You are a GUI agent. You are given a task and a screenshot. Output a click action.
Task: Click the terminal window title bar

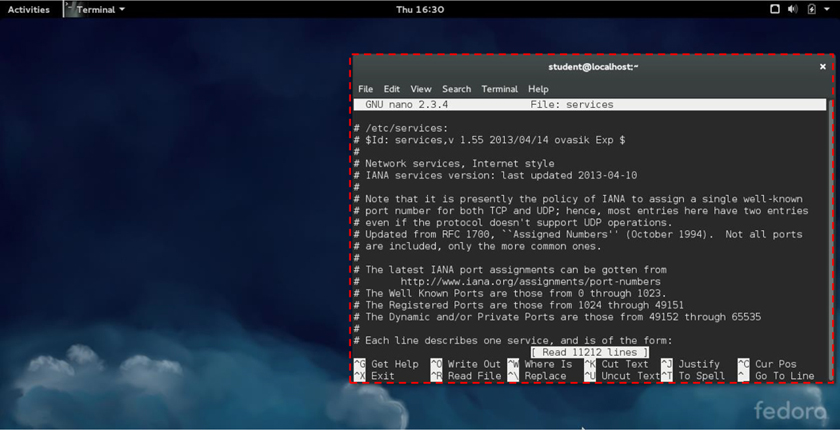pos(592,67)
